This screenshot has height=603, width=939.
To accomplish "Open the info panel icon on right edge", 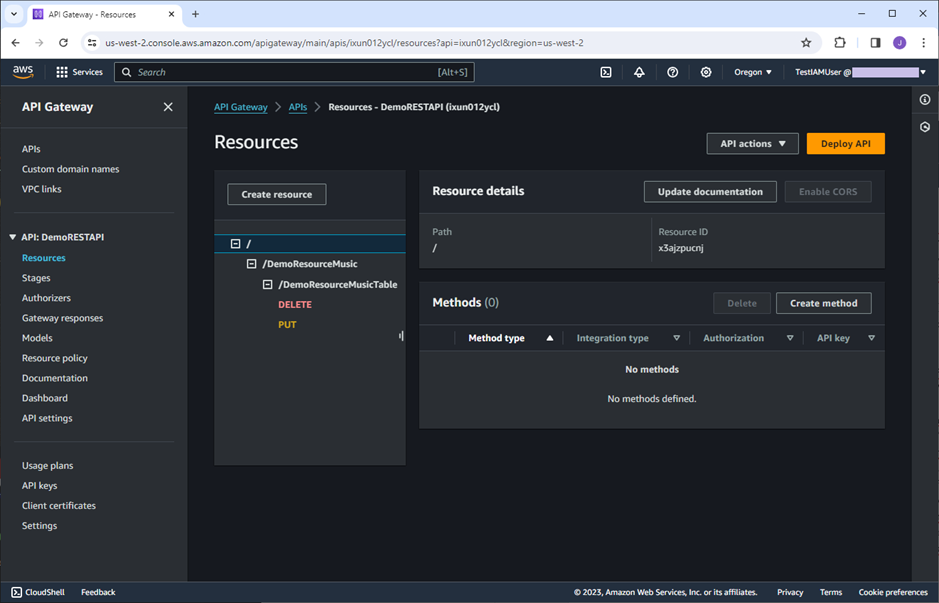I will click(x=925, y=99).
